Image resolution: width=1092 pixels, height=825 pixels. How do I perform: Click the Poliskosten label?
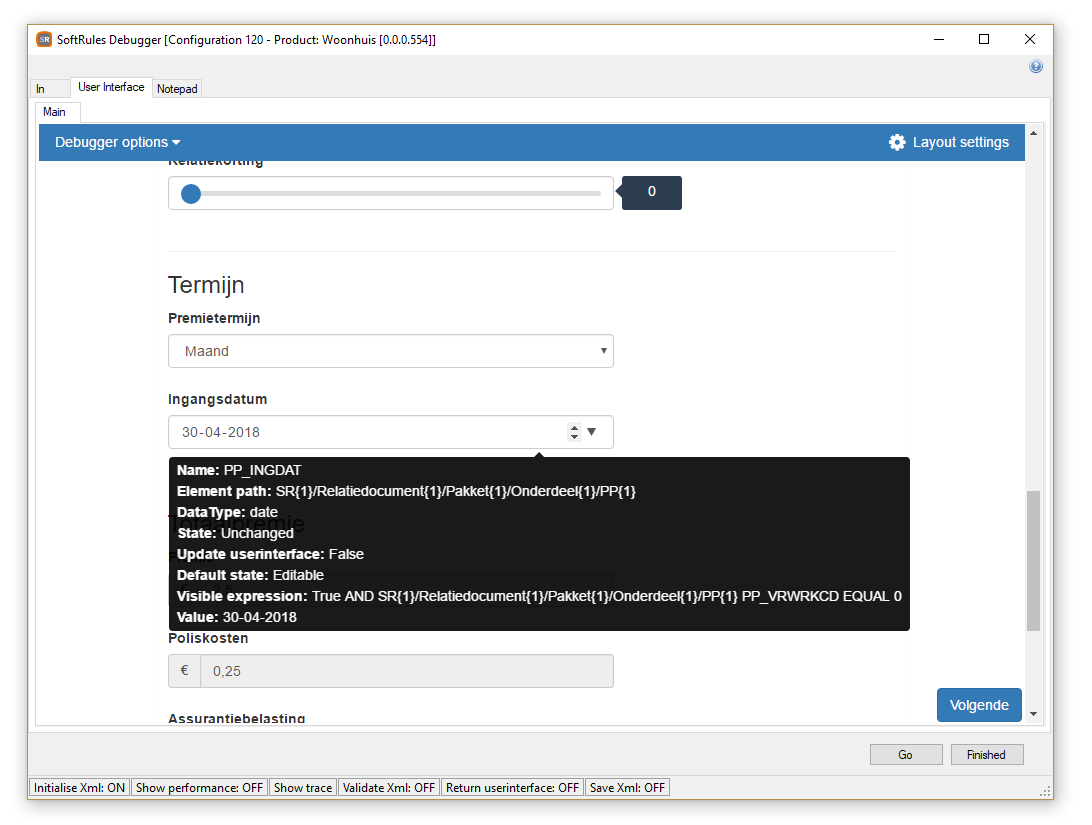208,638
